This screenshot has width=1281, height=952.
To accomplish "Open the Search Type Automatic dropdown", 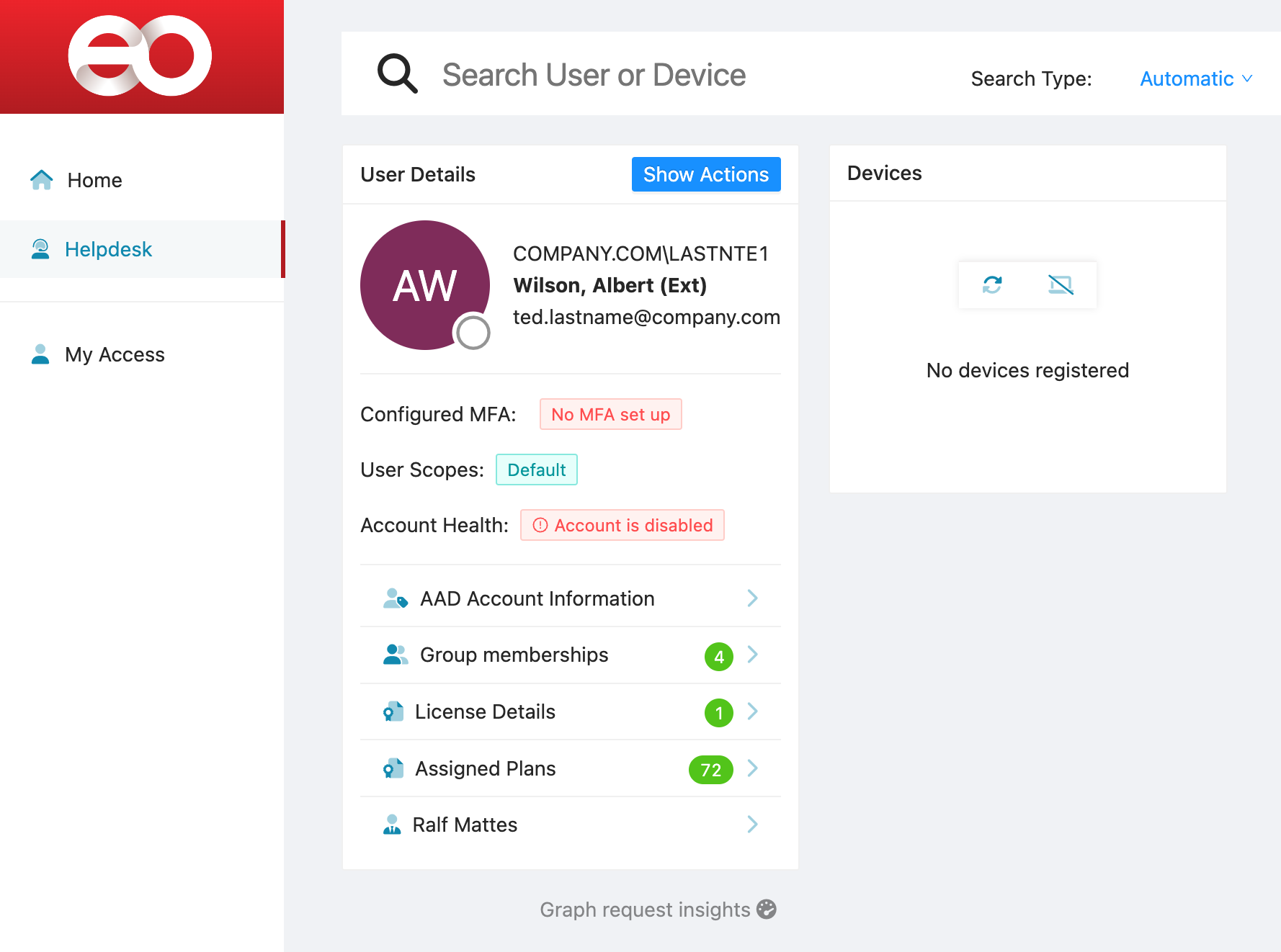I will click(1195, 78).
